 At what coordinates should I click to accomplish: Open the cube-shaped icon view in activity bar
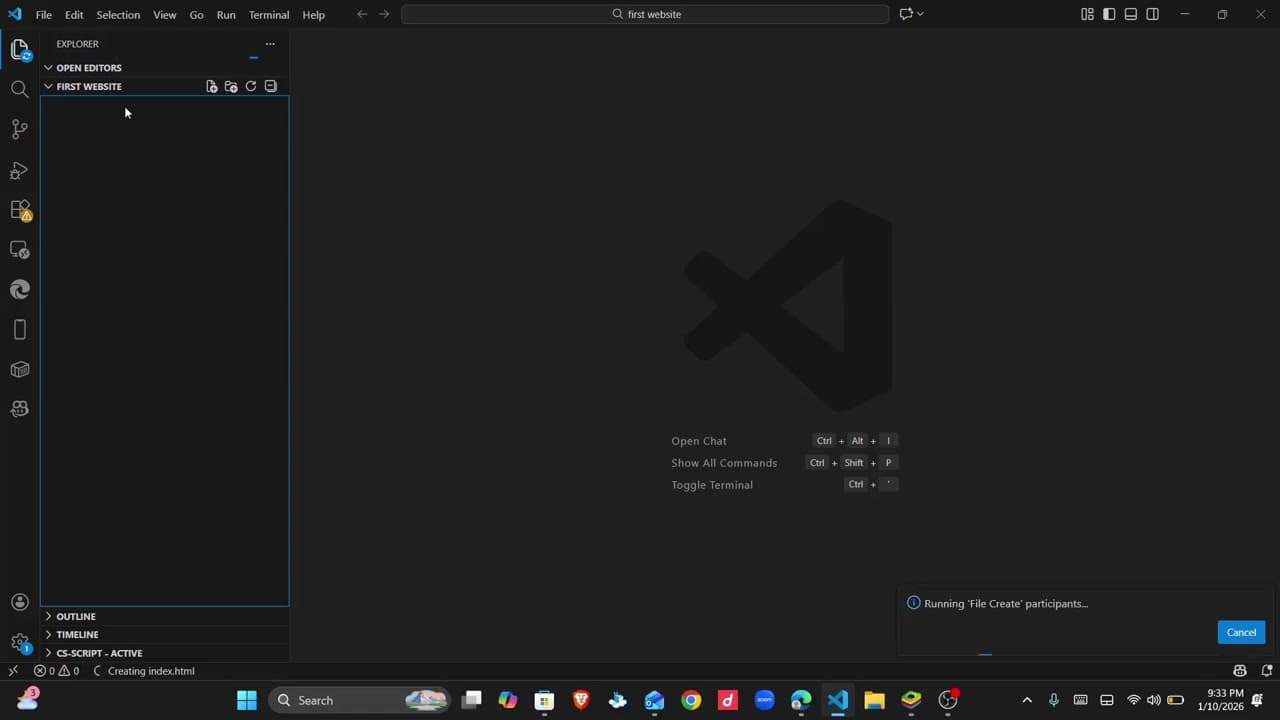(20, 370)
